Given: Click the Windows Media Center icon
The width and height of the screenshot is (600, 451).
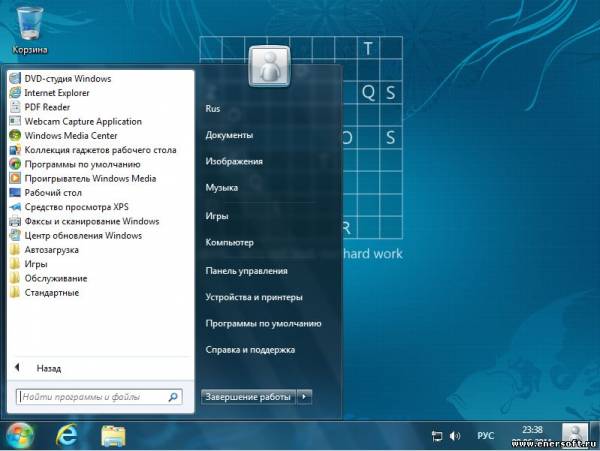Looking at the screenshot, I should coord(15,135).
